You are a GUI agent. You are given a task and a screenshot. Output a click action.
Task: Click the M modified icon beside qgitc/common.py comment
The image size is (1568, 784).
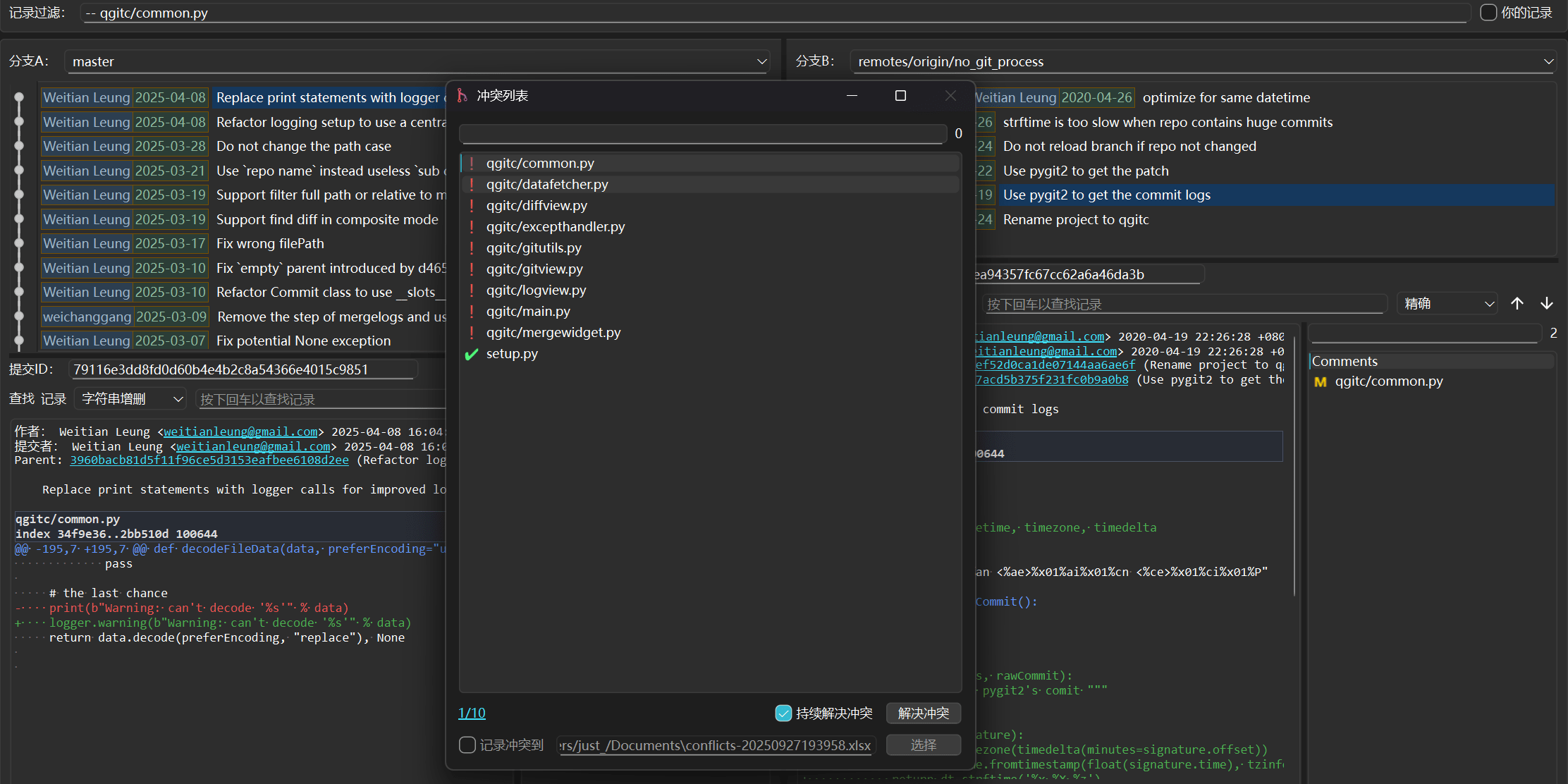[1320, 381]
